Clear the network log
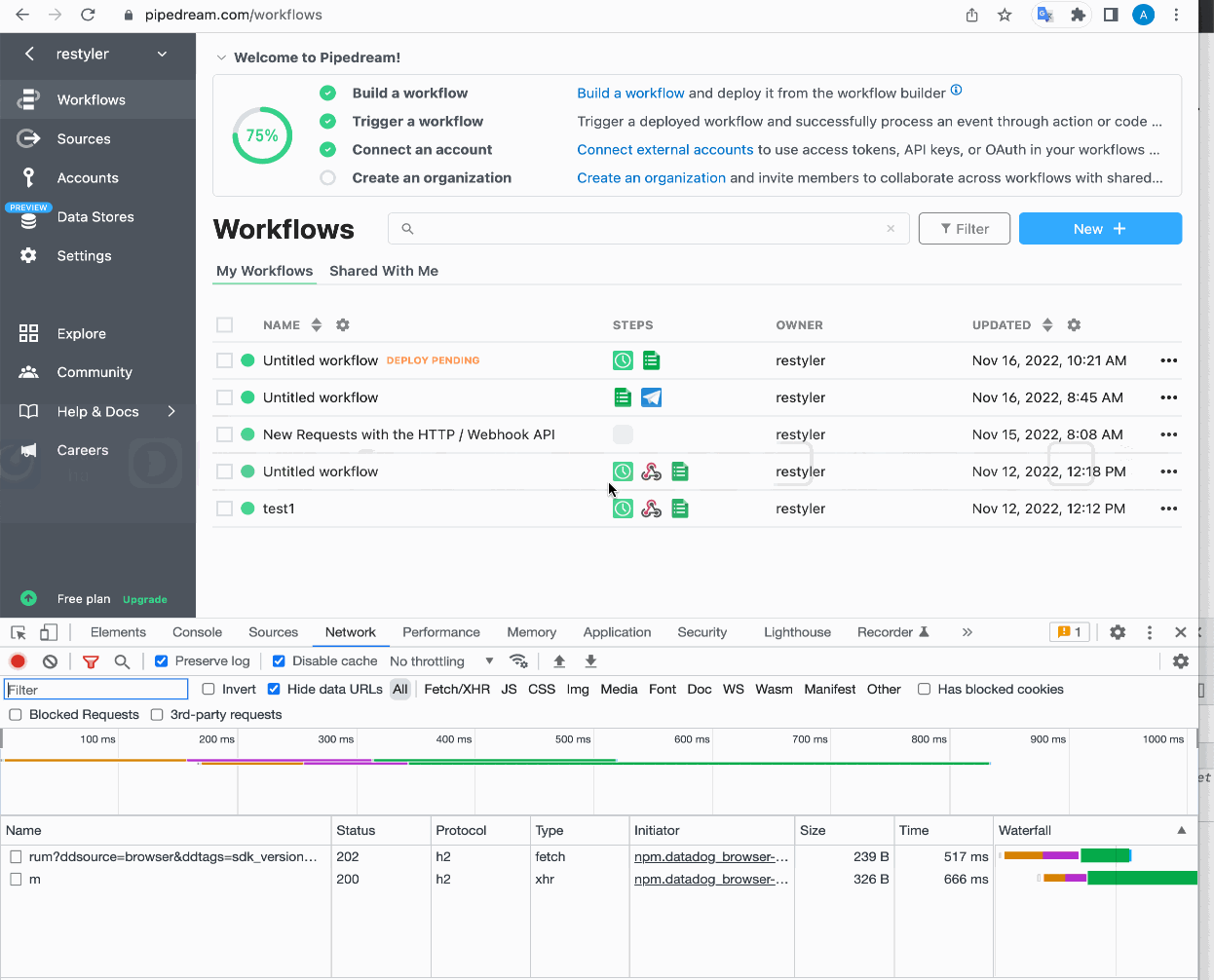Viewport: 1214px width, 980px height. (50, 660)
